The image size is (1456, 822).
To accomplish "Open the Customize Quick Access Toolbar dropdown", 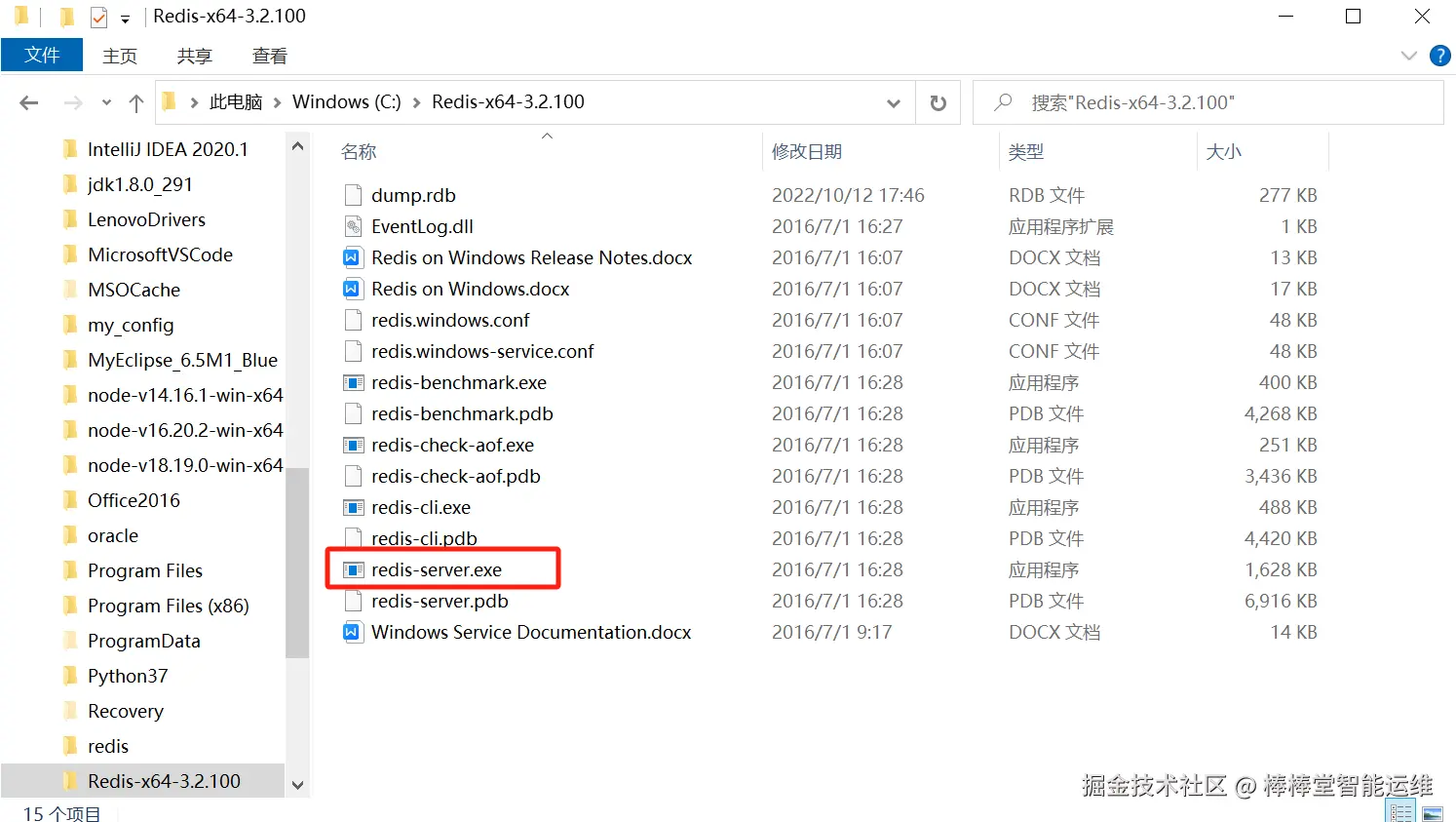I will (125, 19).
